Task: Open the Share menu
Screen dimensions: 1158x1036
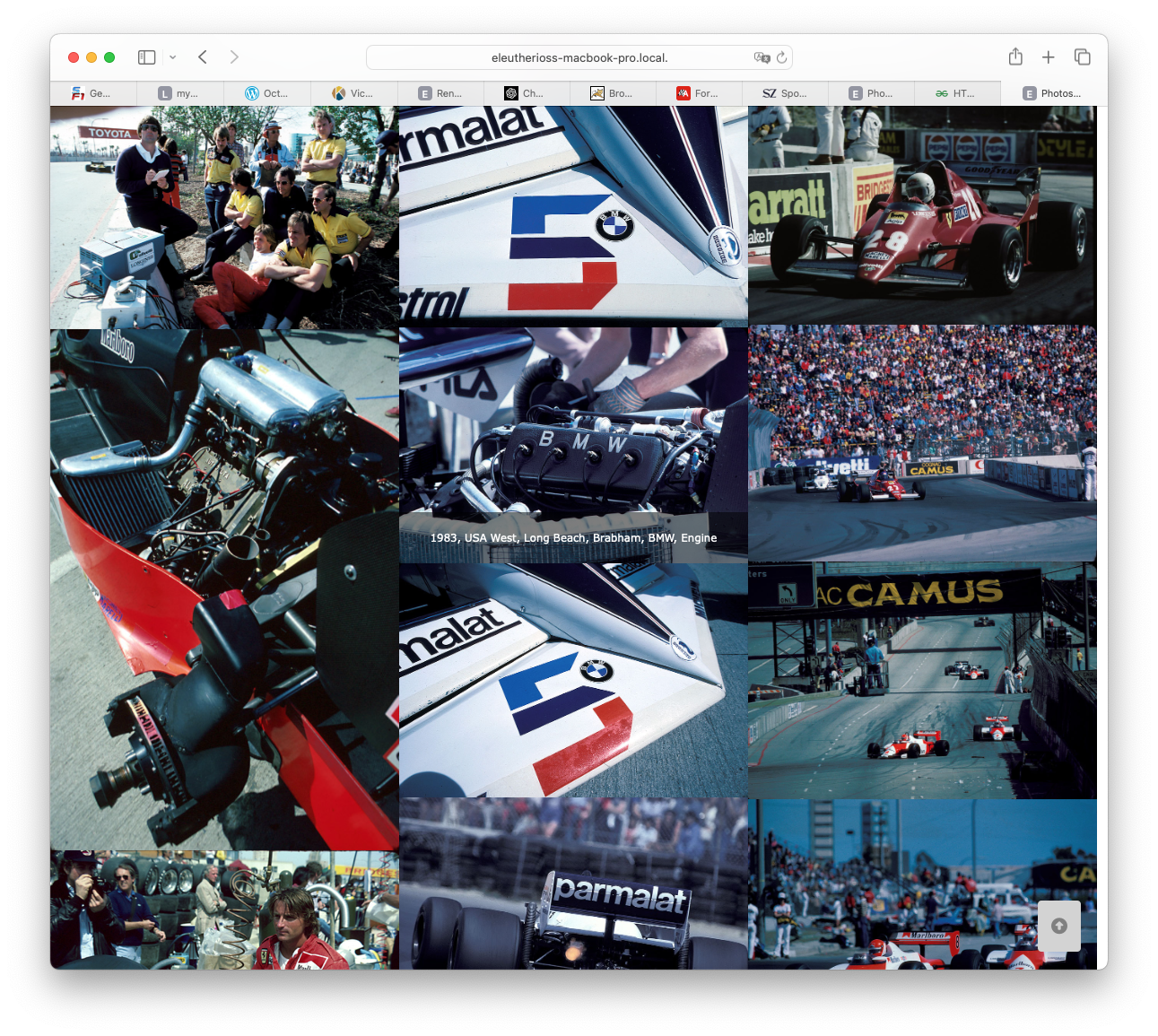Action: [x=1015, y=57]
